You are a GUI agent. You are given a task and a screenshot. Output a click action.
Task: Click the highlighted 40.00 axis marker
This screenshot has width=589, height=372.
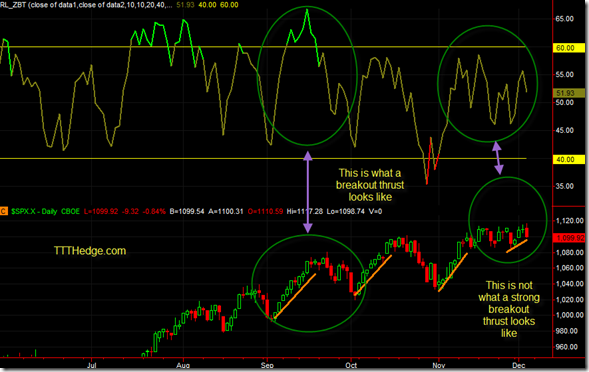569,159
